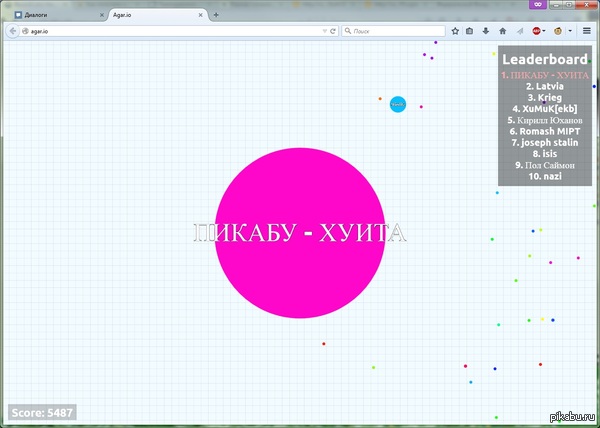Switch to the Диалоги tab
The height and width of the screenshot is (428, 600).
click(59, 15)
